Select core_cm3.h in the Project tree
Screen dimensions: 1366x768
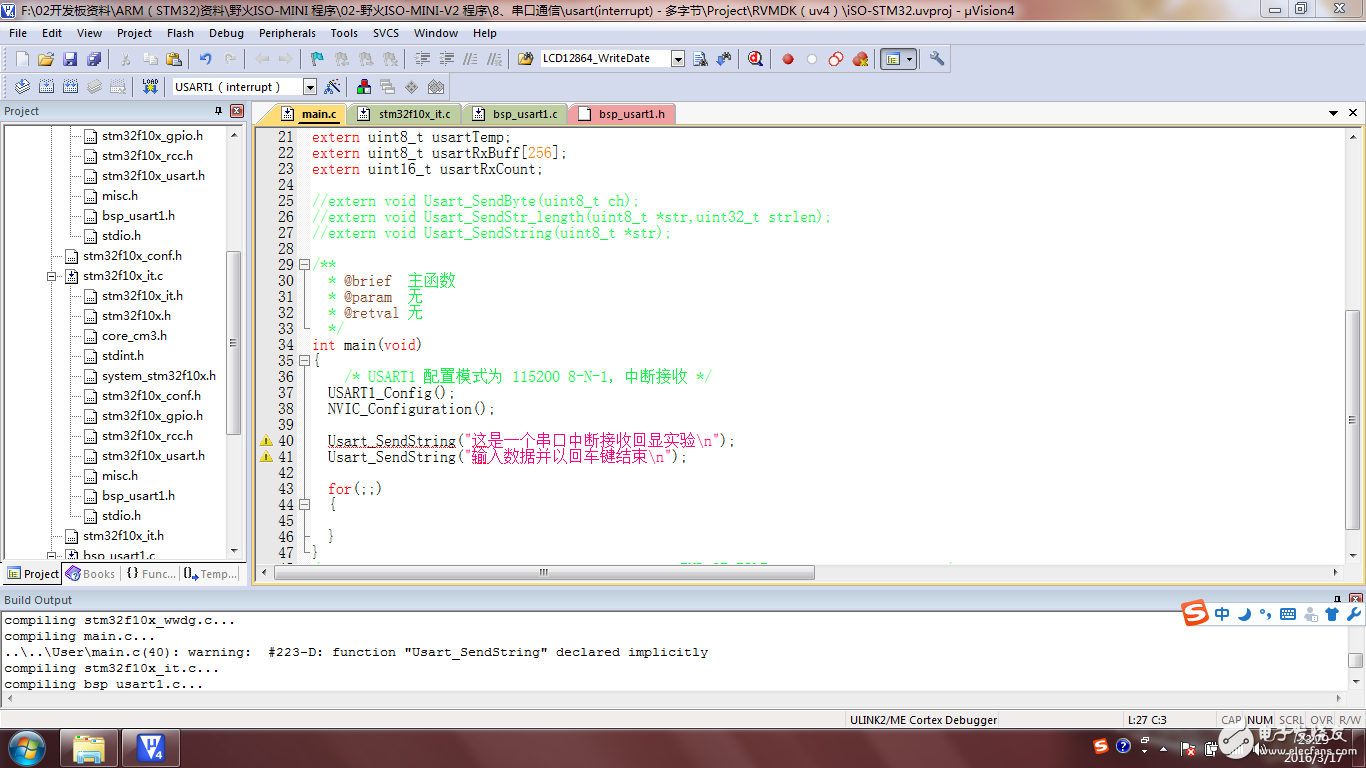pyautogui.click(x=134, y=336)
